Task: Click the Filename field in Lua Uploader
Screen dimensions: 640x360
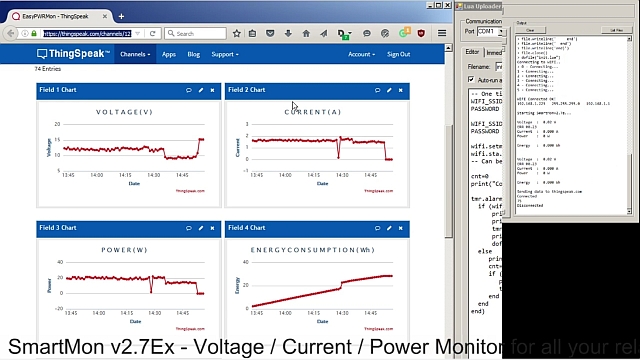Action: coord(499,67)
